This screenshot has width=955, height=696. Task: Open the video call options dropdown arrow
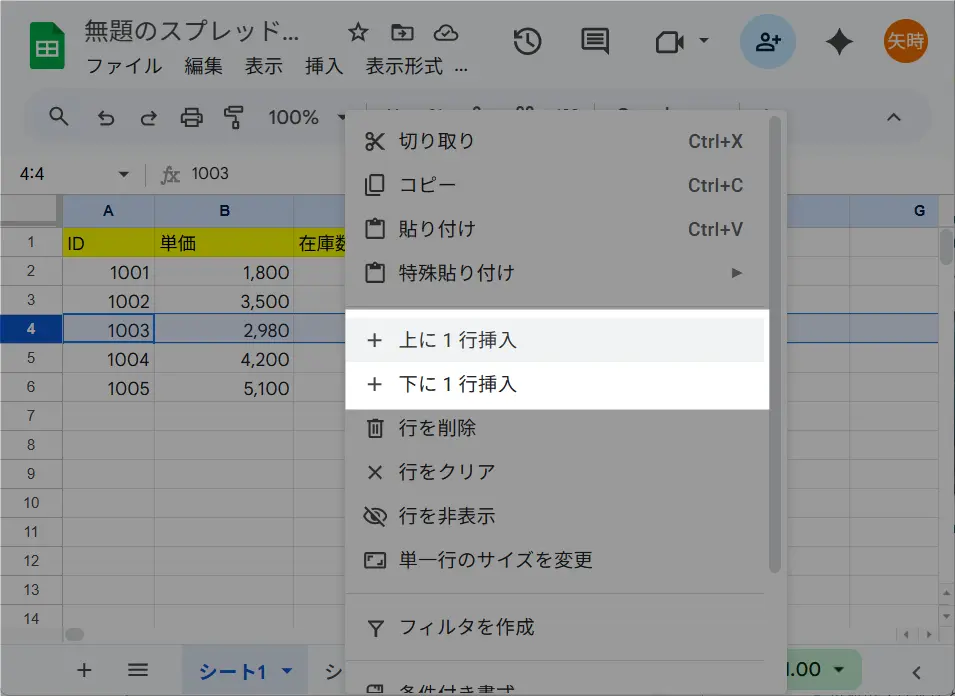(x=703, y=41)
